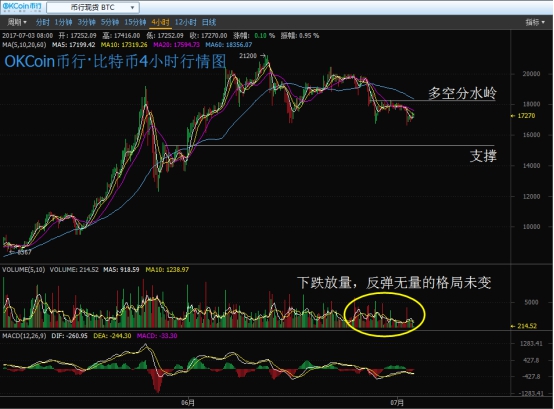Select the 1分钟 interval tab
The height and width of the screenshot is (409, 554).
tap(63, 22)
